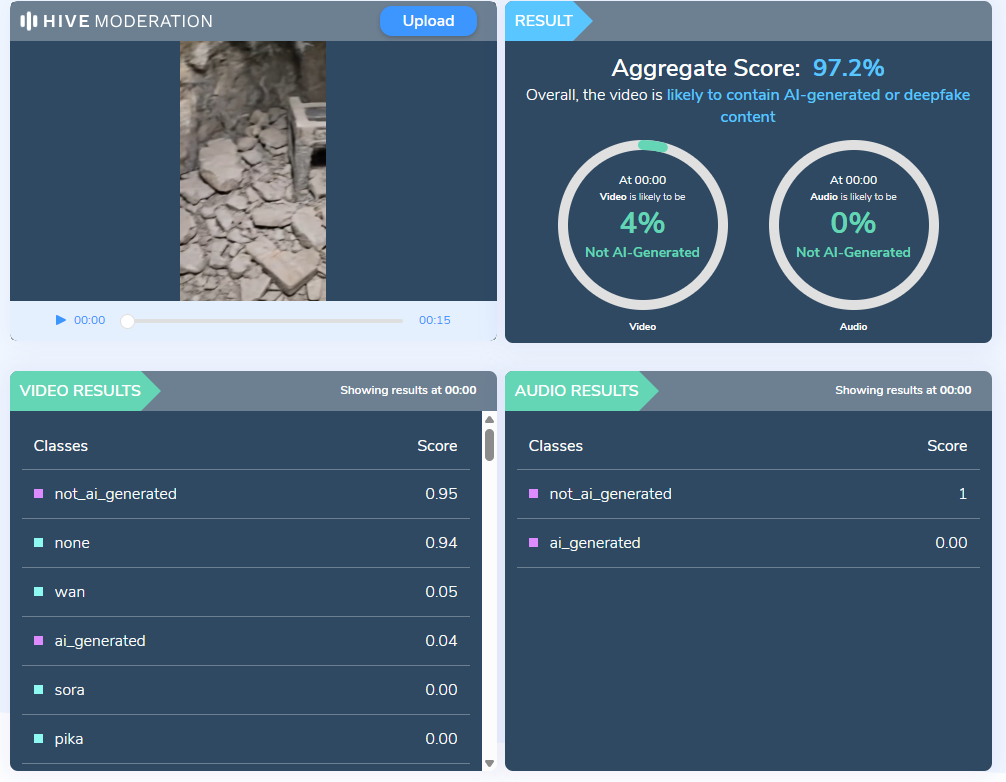Click the RESULT panel header label
Viewport: 1006px width, 782px height.
coord(544,21)
